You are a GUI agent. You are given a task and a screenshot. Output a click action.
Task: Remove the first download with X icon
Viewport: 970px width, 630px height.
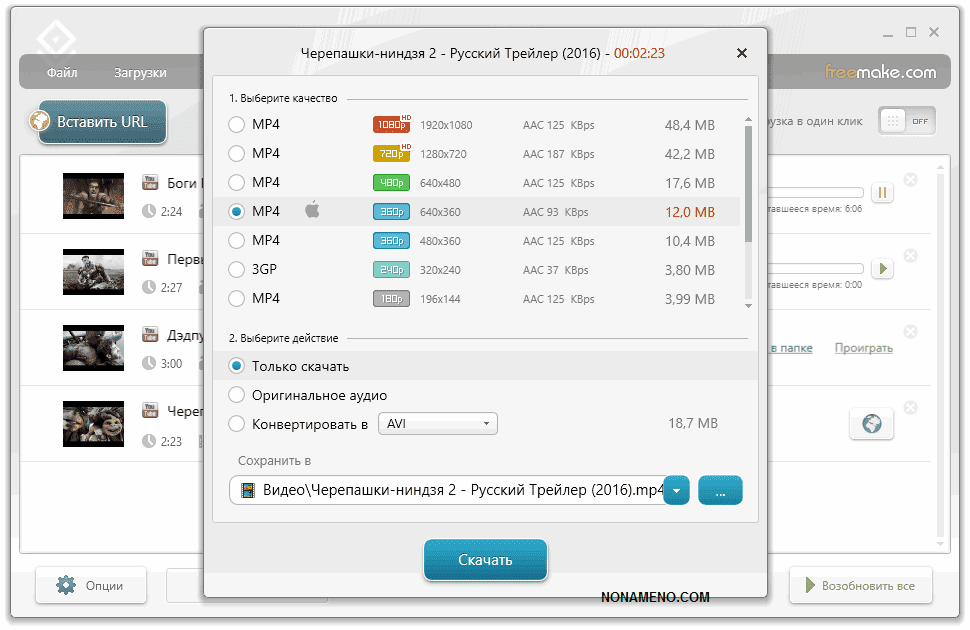910,180
